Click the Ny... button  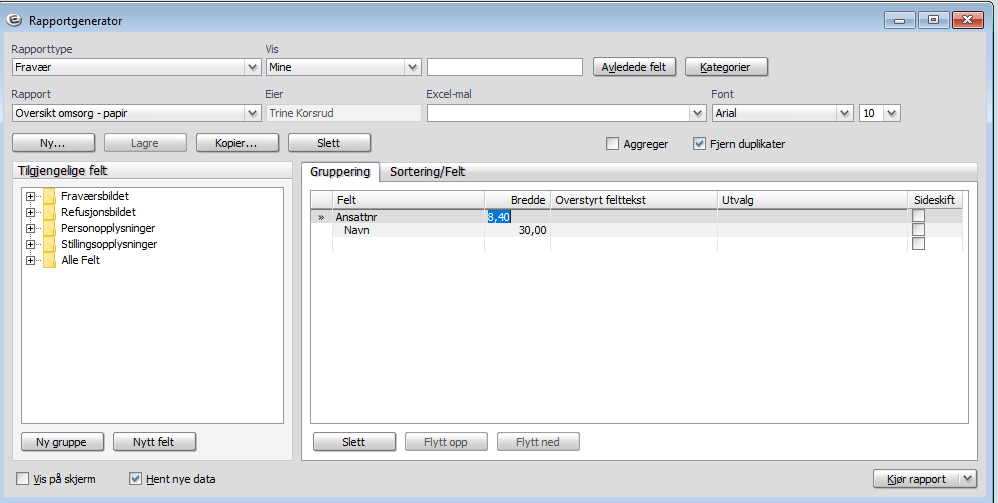coord(53,143)
